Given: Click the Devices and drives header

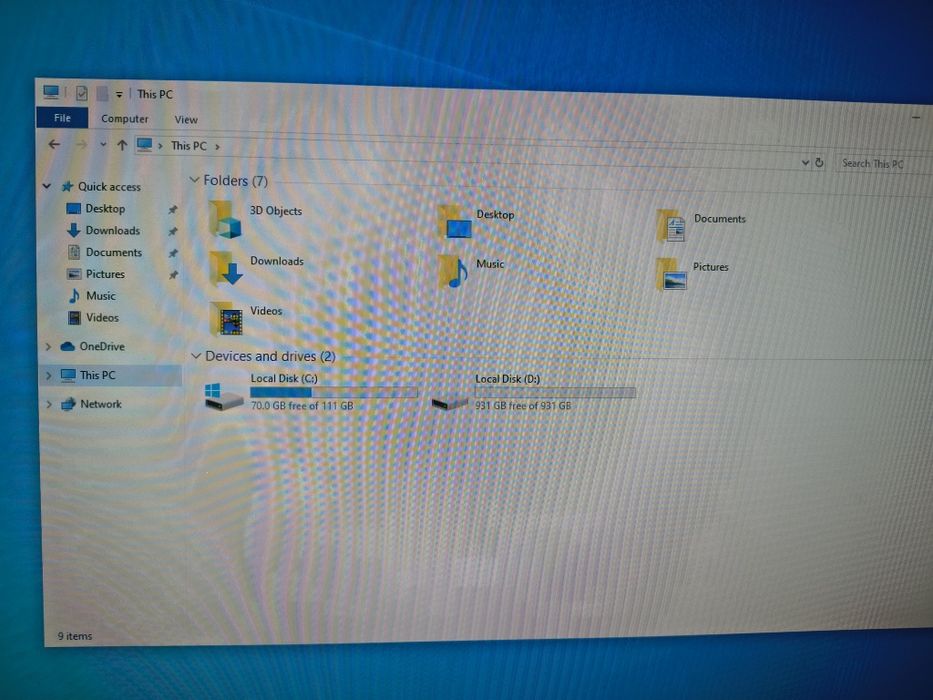Looking at the screenshot, I should 270,356.
